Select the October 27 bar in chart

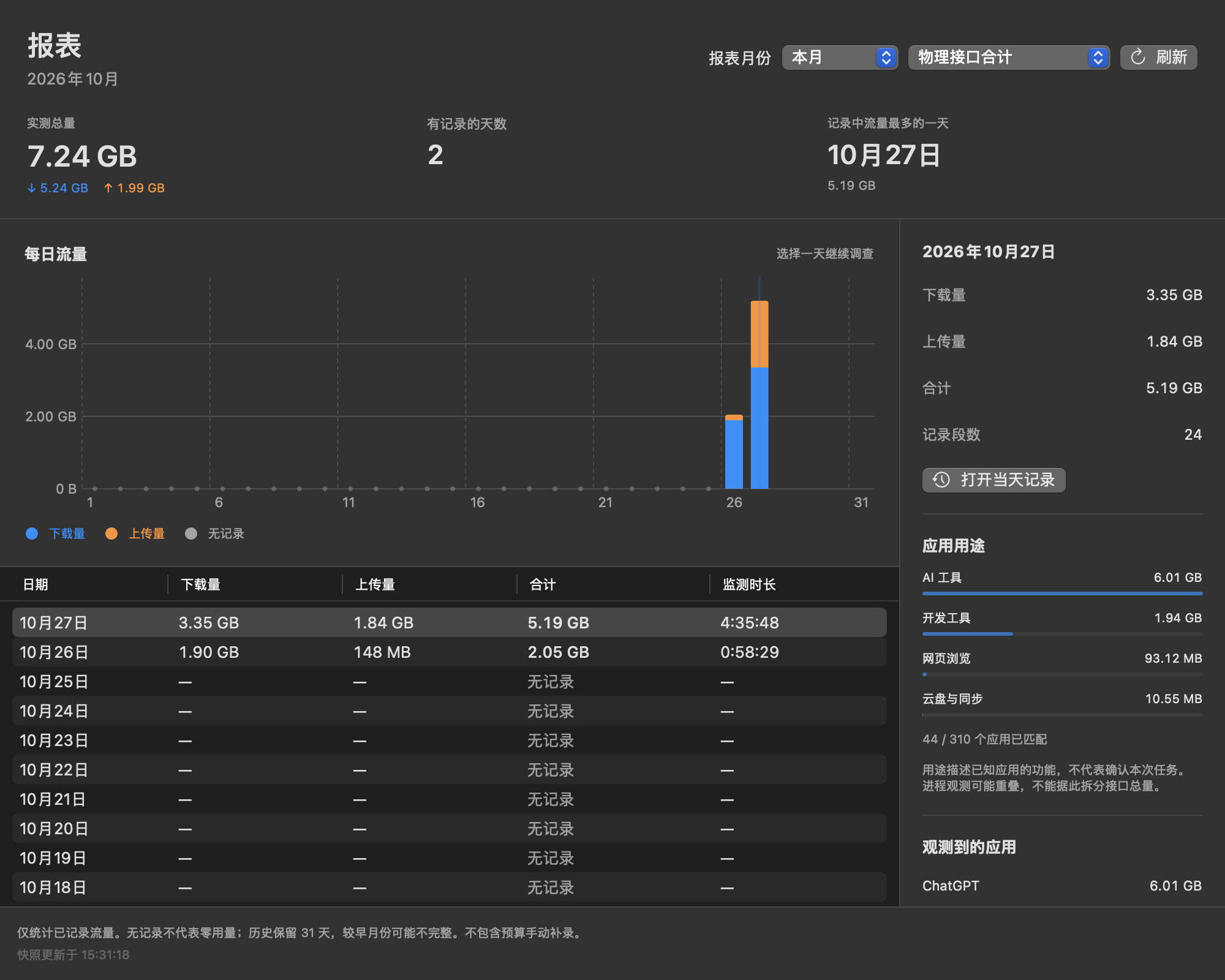(759, 394)
